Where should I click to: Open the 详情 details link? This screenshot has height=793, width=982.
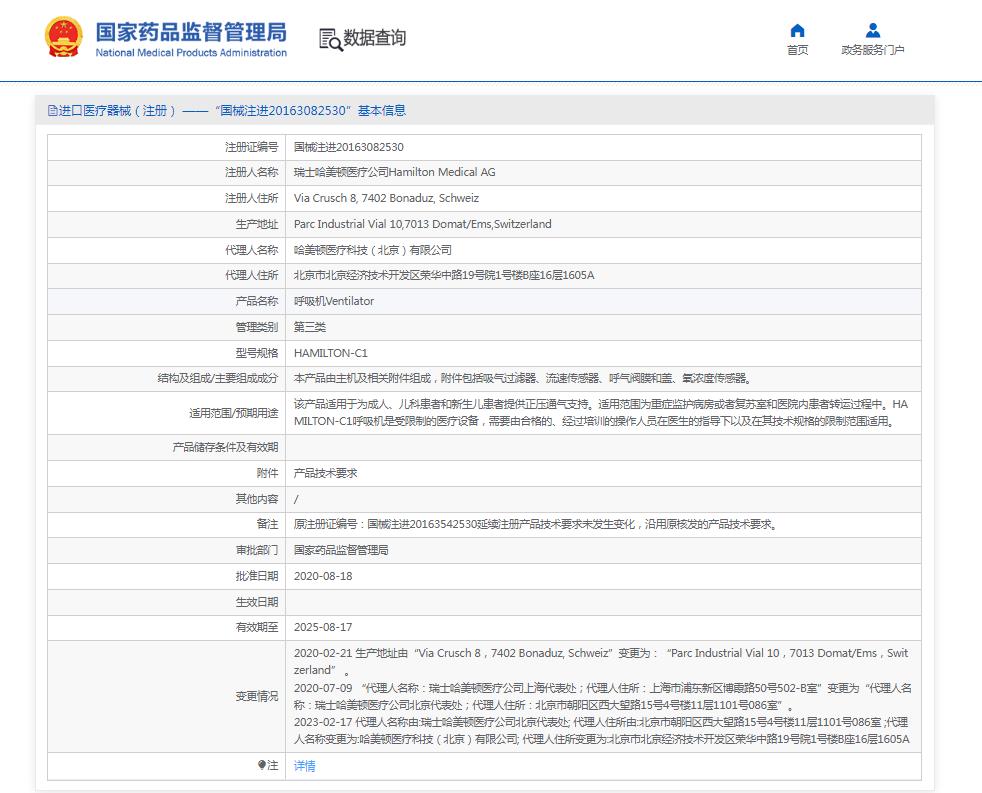tap(304, 765)
